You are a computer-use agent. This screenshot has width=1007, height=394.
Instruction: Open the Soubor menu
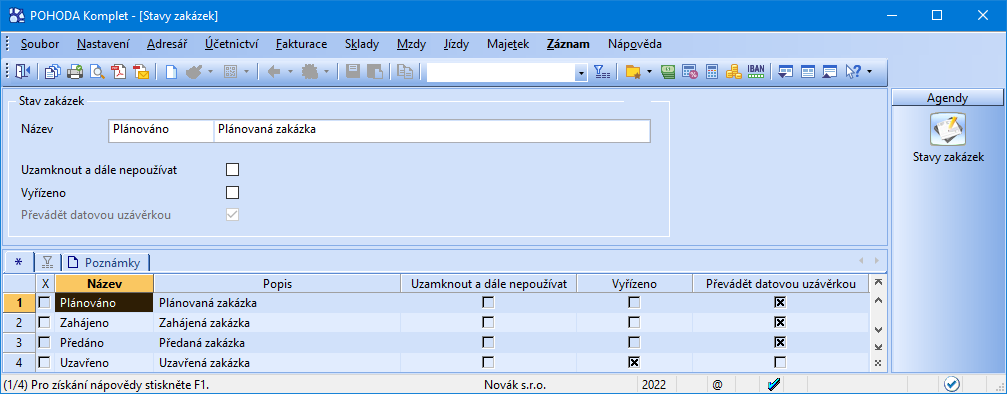pos(40,44)
